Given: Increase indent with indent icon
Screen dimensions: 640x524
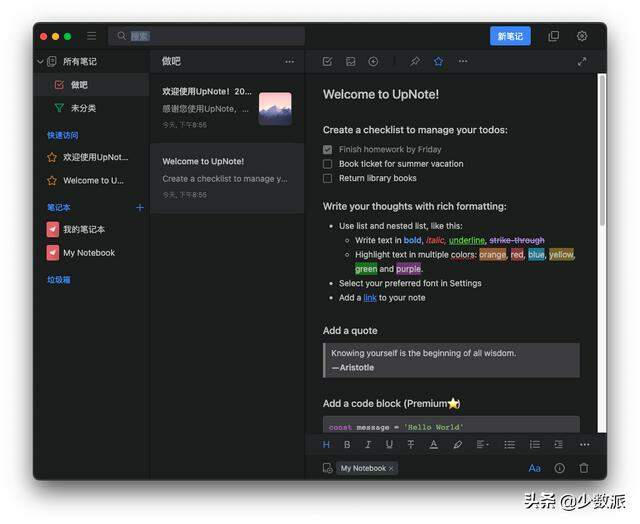Looking at the screenshot, I should 559,445.
